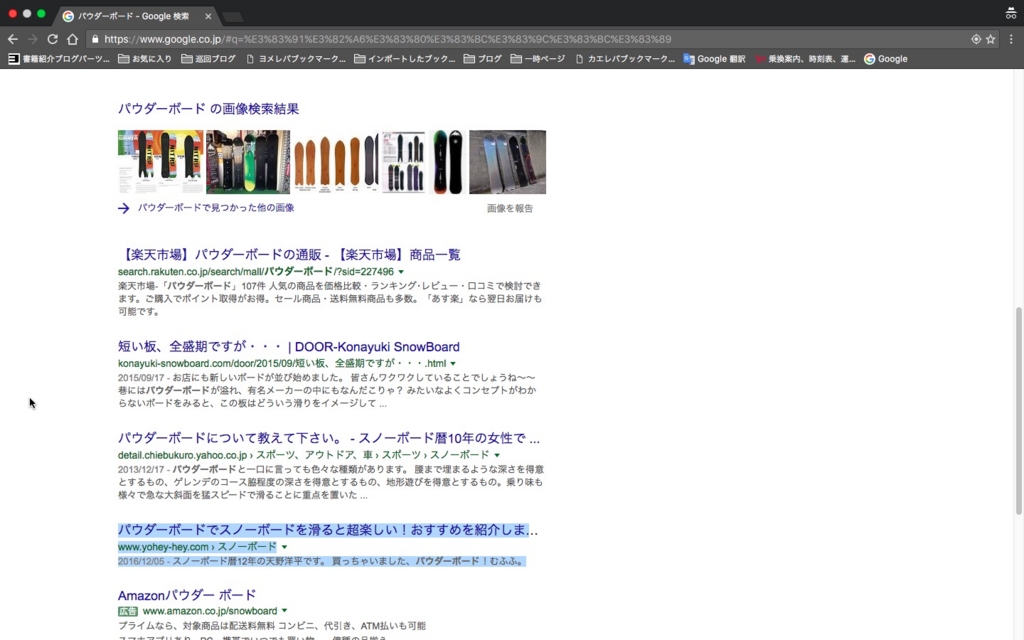The height and width of the screenshot is (640, 1024).
Task: Click 画像を報告 under the image results
Action: point(510,208)
